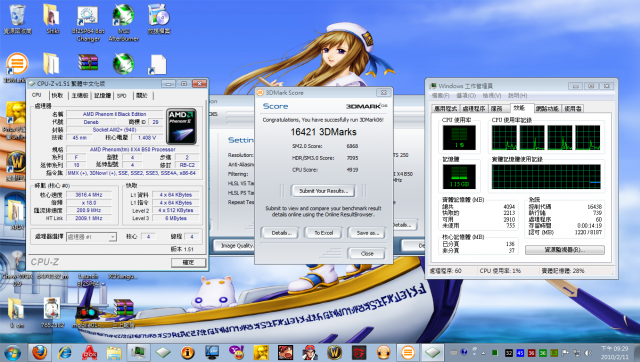The height and width of the screenshot is (362, 640).
Task: Click the volume speaker tray icon
Action: [x=588, y=353]
